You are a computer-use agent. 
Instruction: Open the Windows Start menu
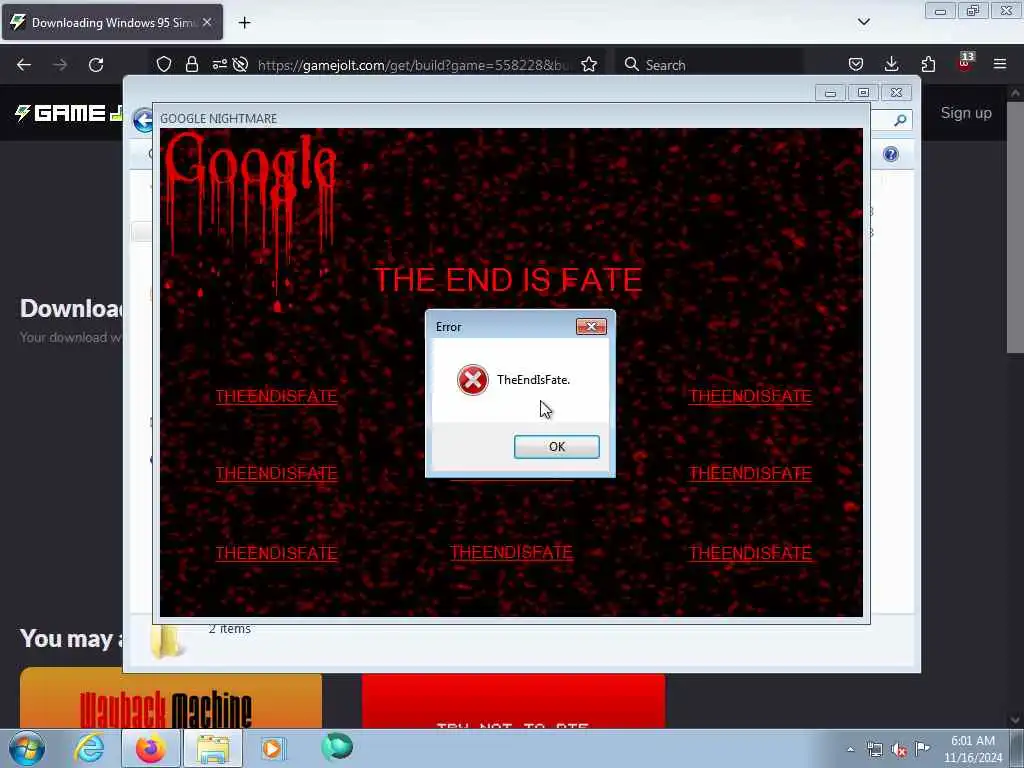[x=27, y=748]
